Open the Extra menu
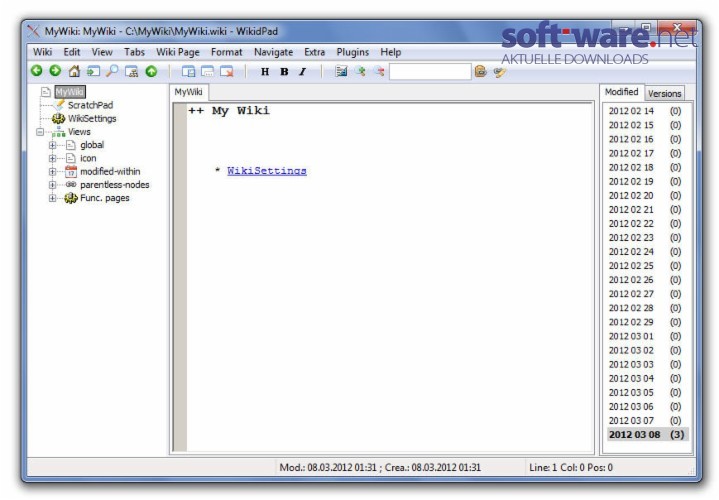Screen dimensions: 719x500 tap(315, 52)
